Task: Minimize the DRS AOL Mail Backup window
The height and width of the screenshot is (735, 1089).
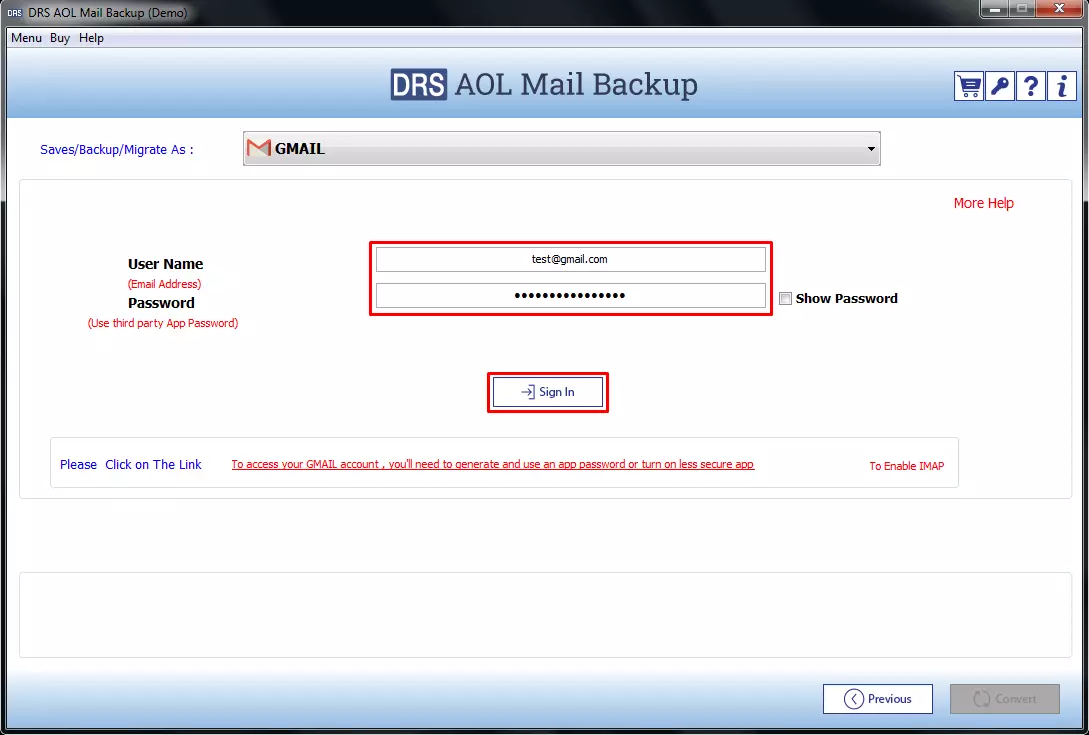Action: tap(995, 9)
